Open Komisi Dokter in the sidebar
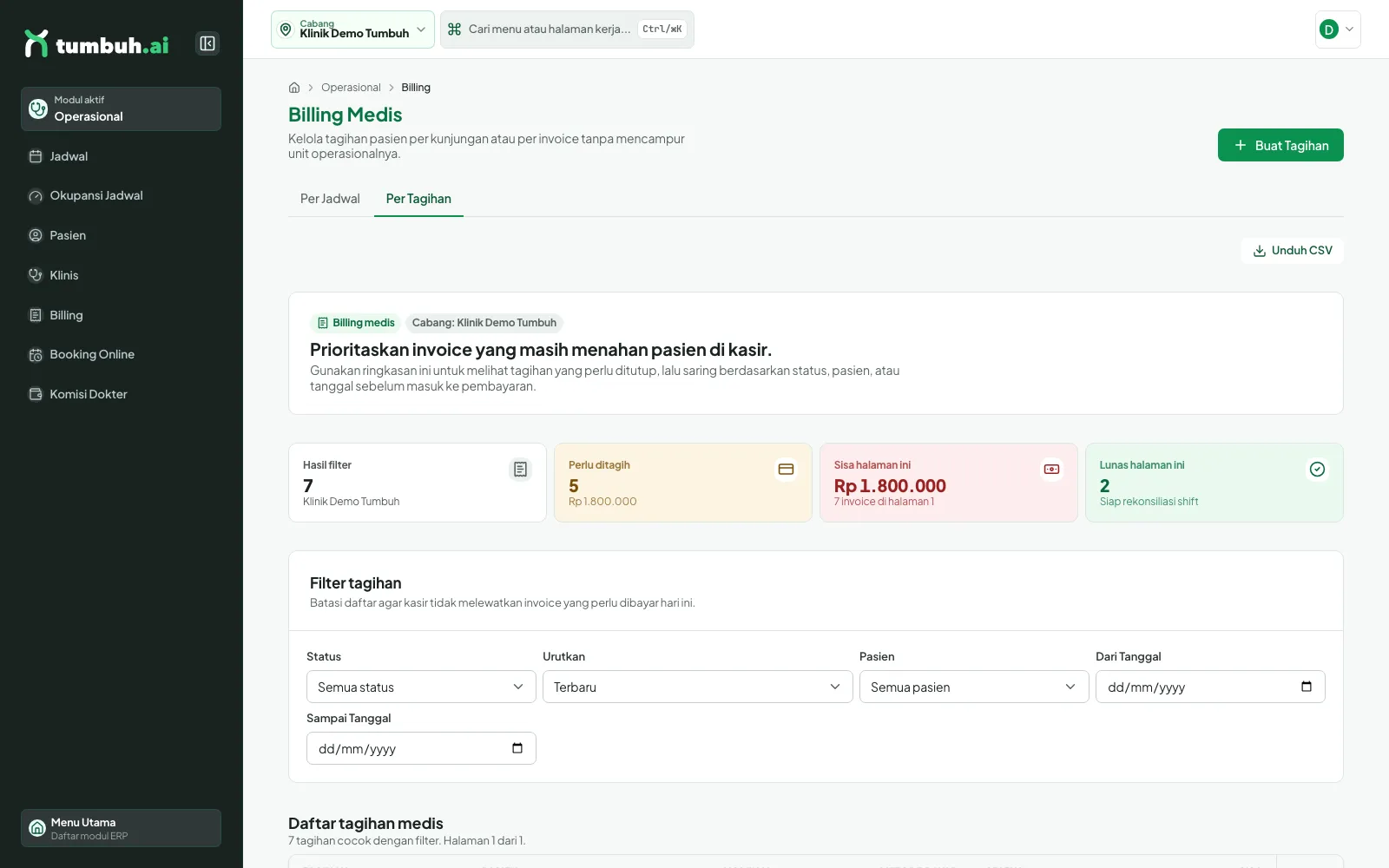 tap(121, 394)
